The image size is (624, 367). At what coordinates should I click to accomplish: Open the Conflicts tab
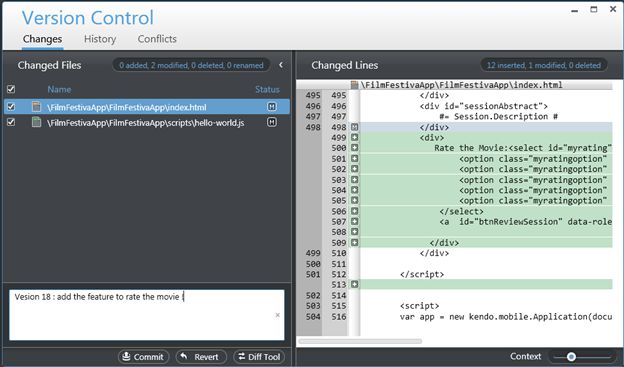157,39
